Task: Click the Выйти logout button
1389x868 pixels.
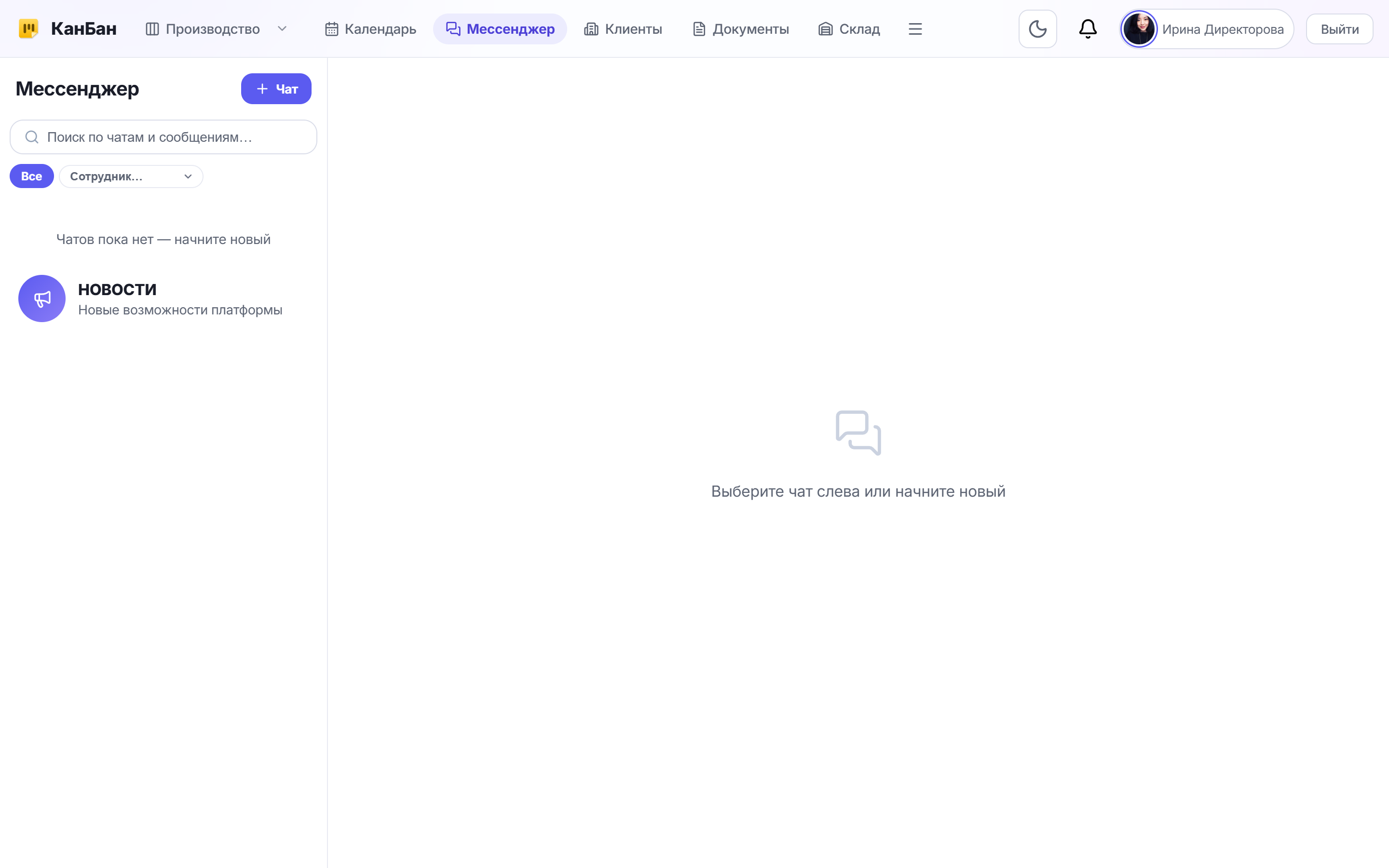Action: point(1339,29)
